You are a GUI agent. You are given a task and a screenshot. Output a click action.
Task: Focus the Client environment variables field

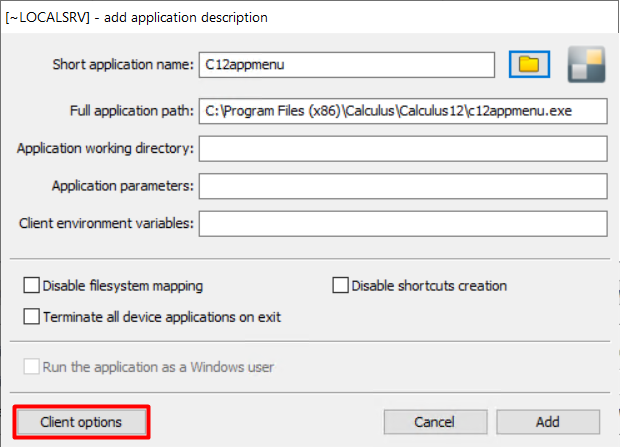coord(403,223)
